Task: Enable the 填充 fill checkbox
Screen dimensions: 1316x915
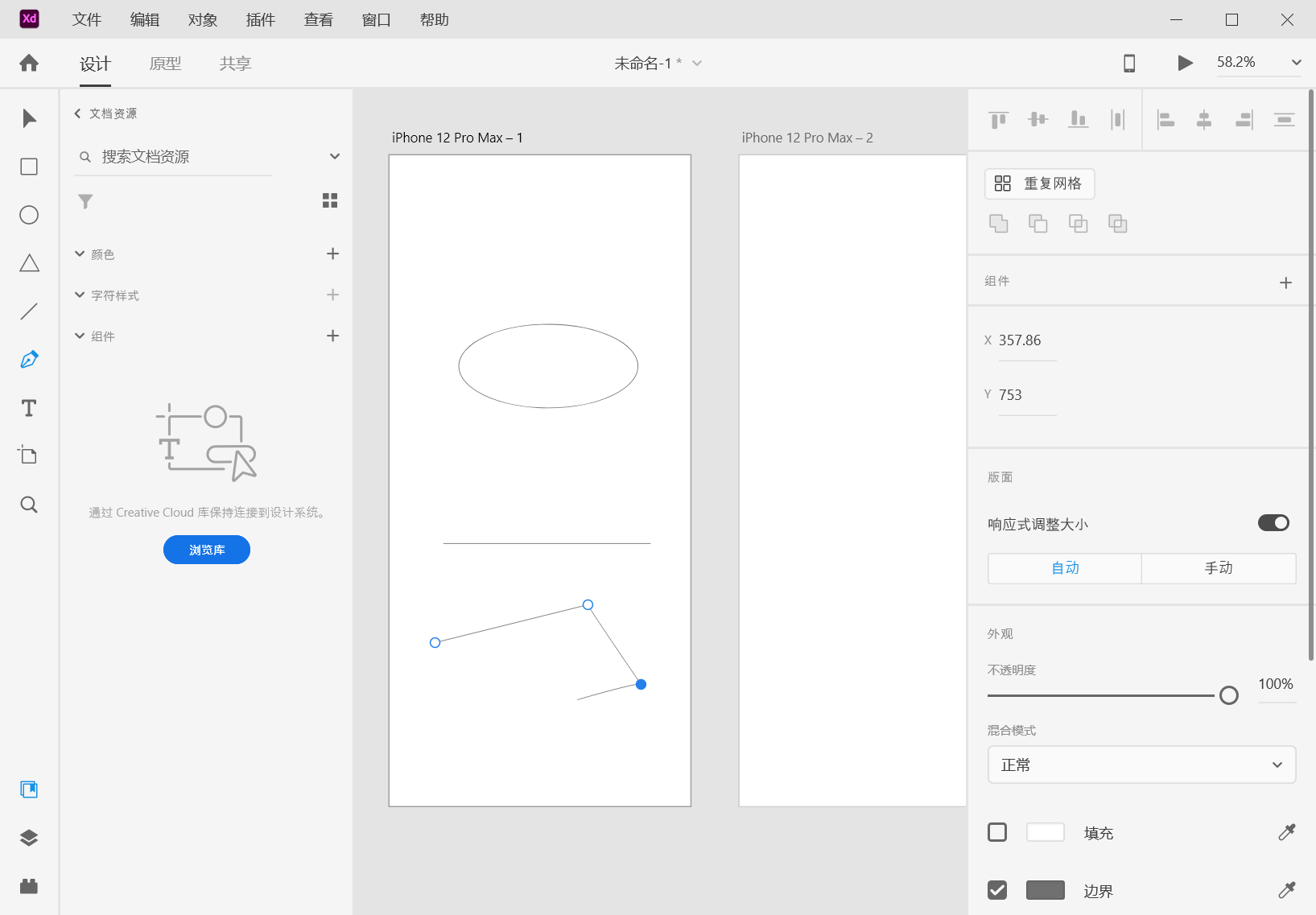Action: coord(997,832)
